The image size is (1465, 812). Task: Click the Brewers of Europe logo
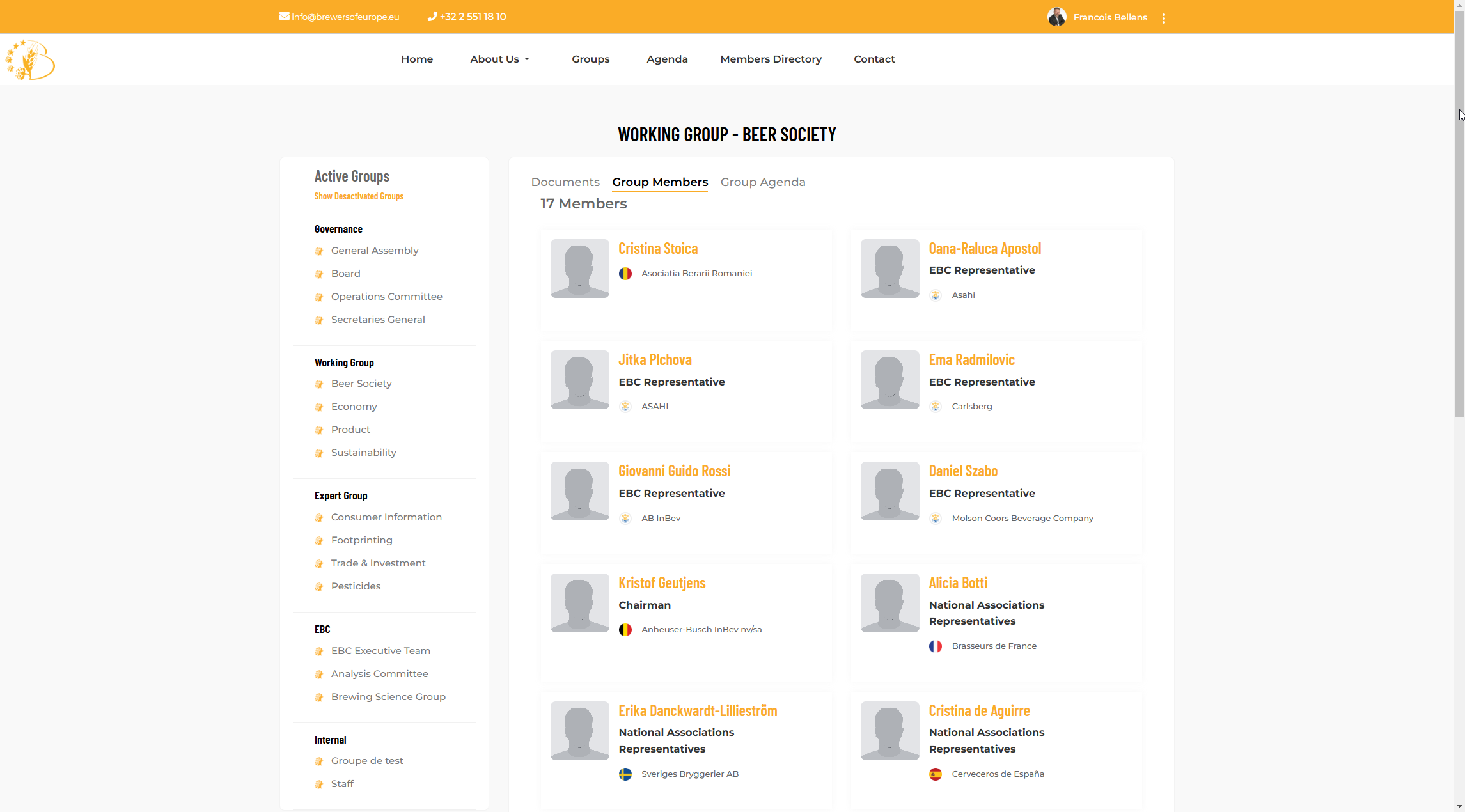[x=30, y=60]
